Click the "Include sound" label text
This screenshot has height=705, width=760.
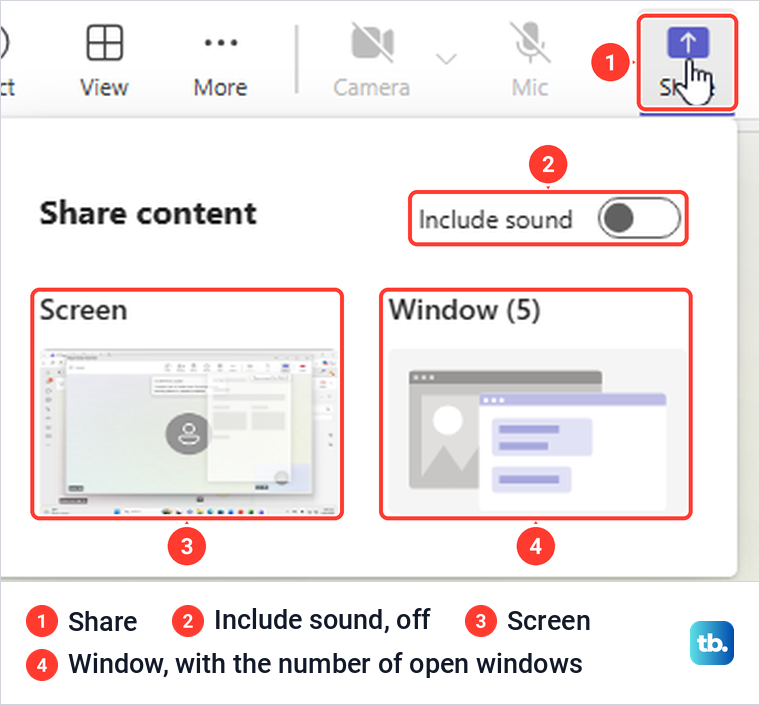[495, 219]
